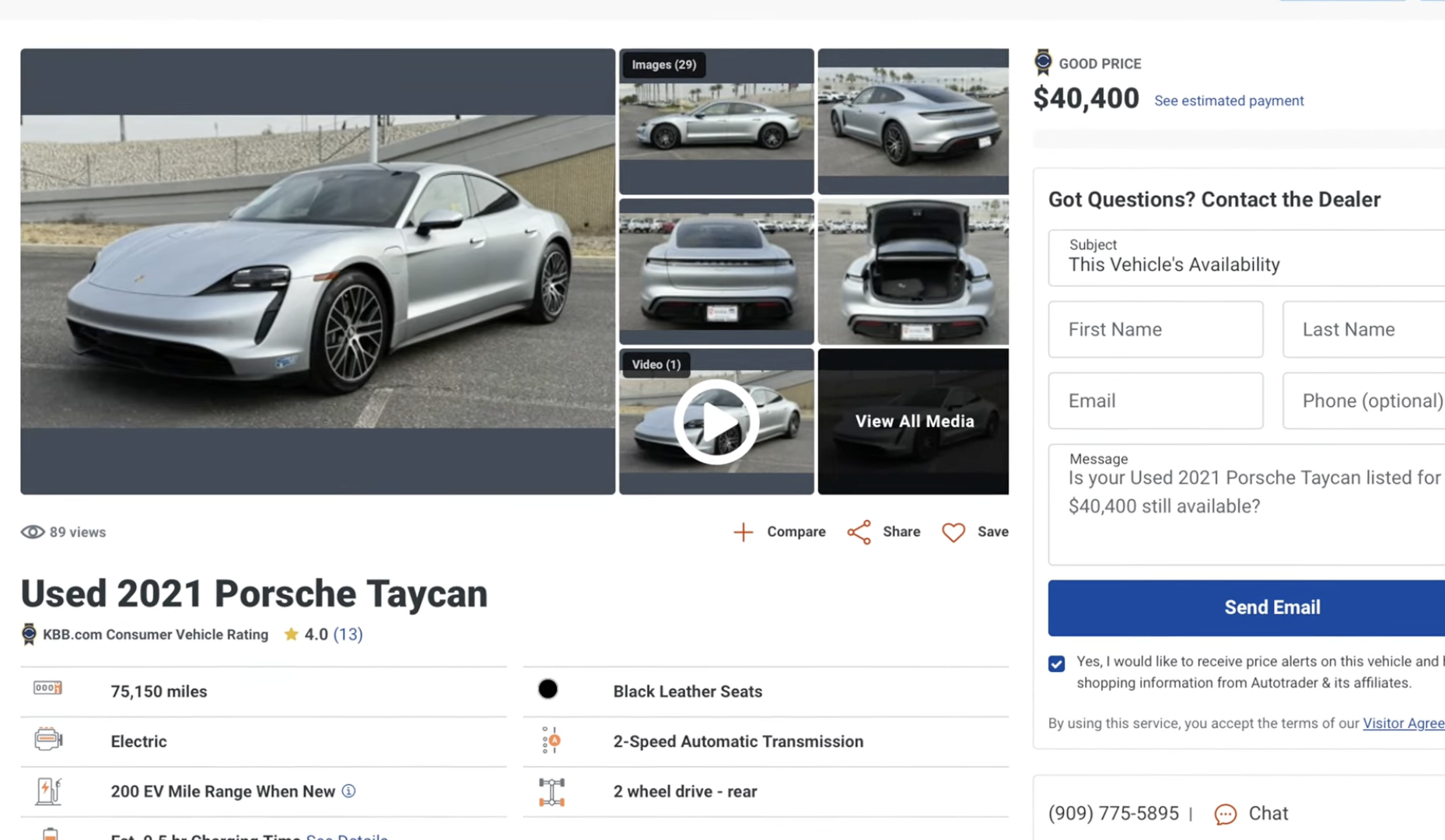Call dealer at (909) 775-5895
The height and width of the screenshot is (840, 1445).
point(1113,814)
